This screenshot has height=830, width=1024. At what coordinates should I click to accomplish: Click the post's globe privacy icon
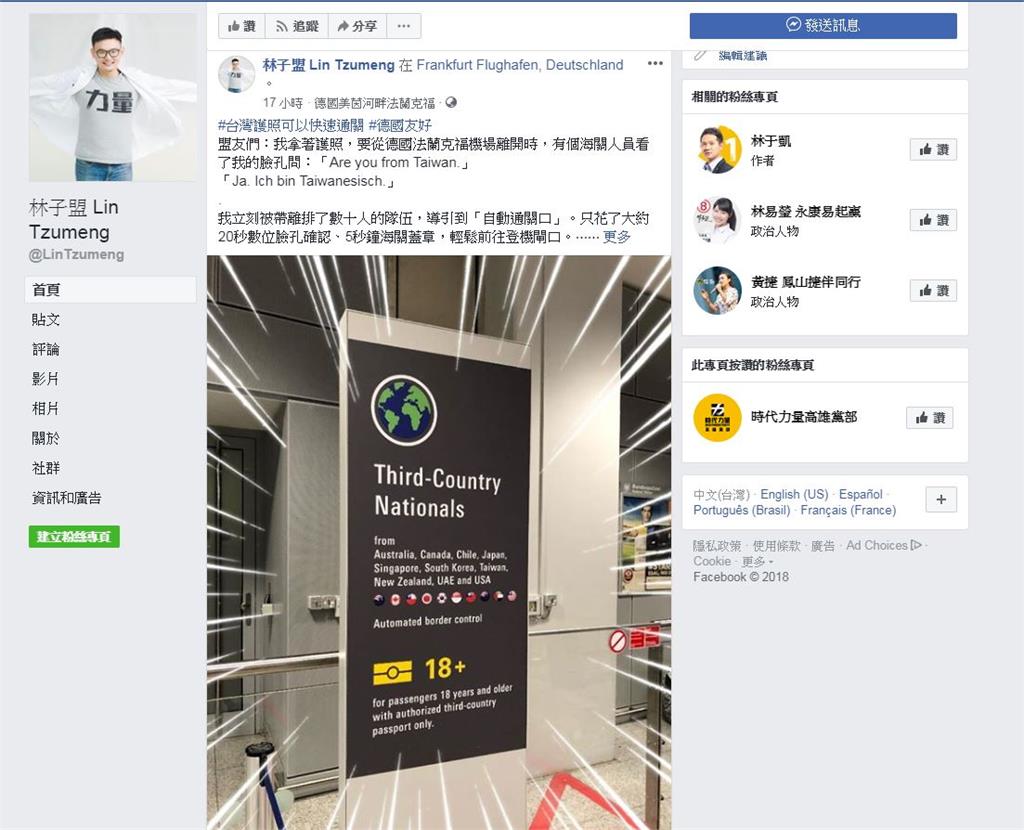coord(451,103)
